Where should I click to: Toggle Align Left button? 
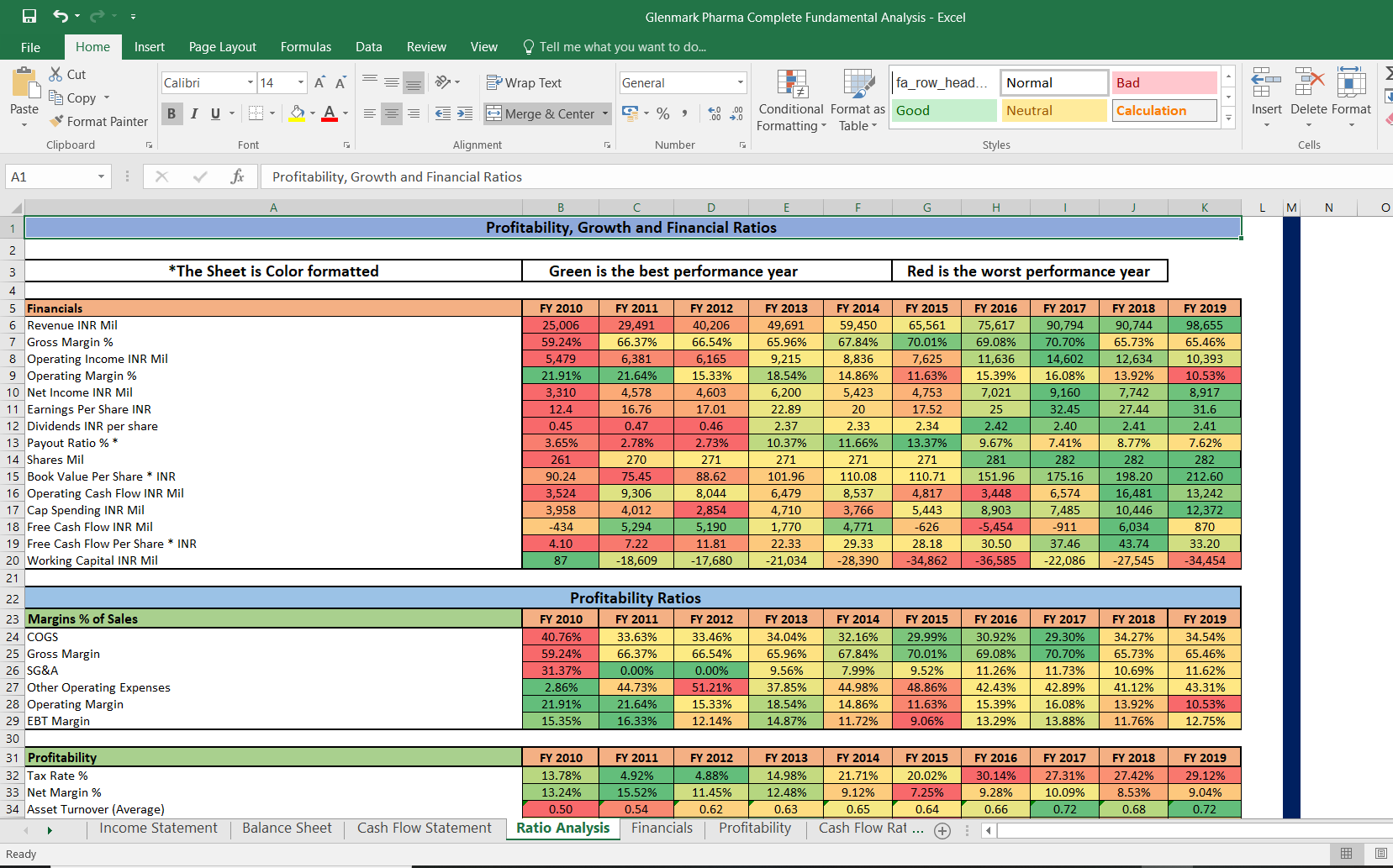click(x=369, y=113)
